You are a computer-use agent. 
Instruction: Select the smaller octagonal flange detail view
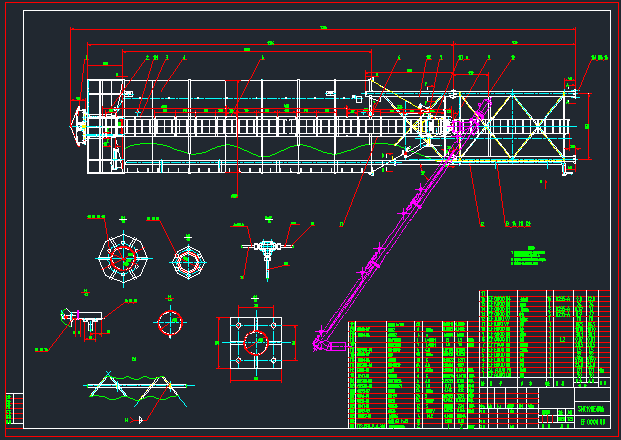coord(189,262)
